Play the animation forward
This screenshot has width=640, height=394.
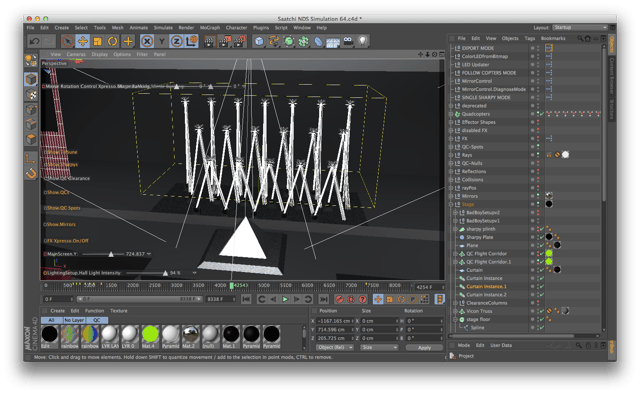[285, 299]
